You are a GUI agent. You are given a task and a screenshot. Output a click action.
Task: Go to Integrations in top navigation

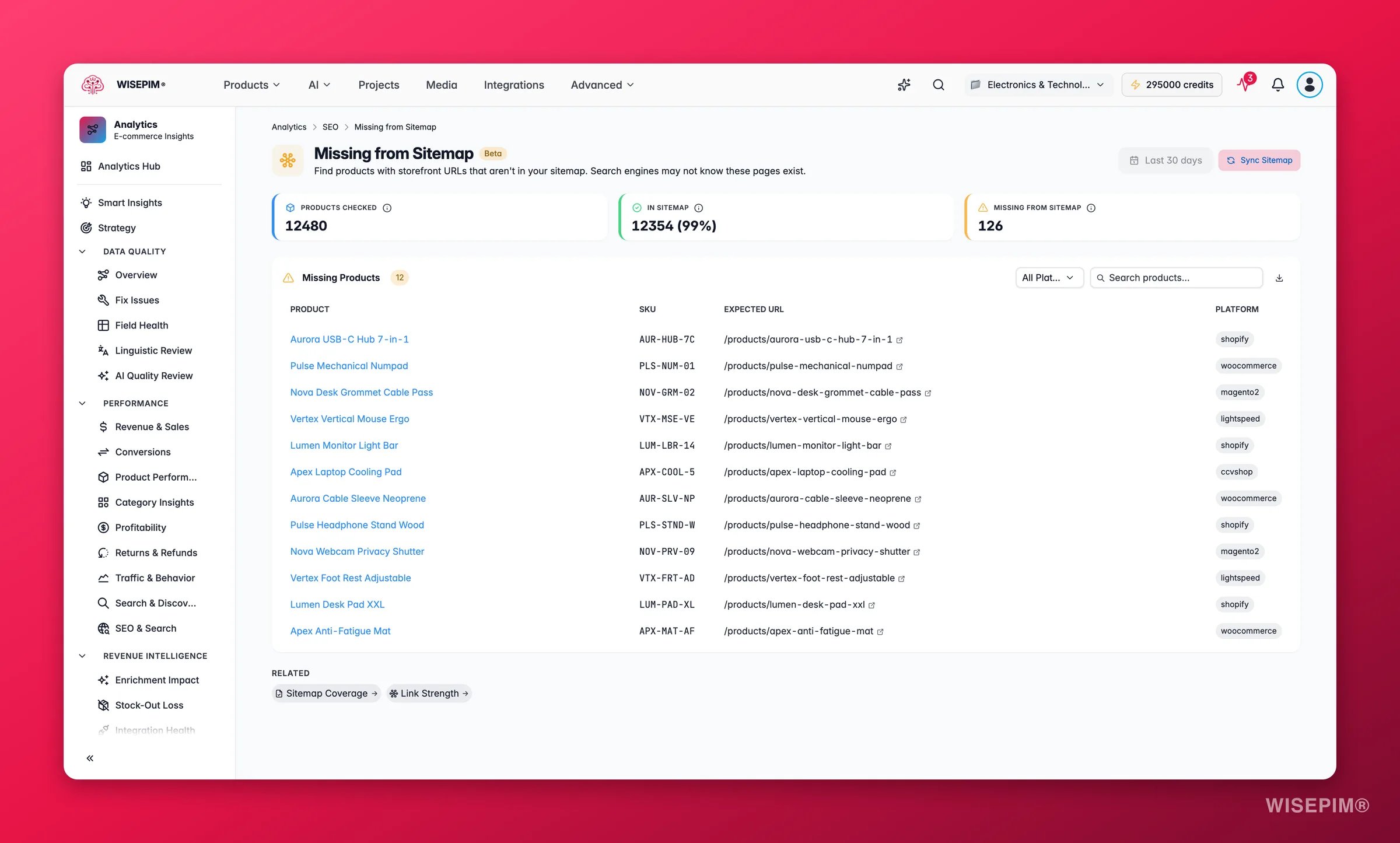(514, 85)
